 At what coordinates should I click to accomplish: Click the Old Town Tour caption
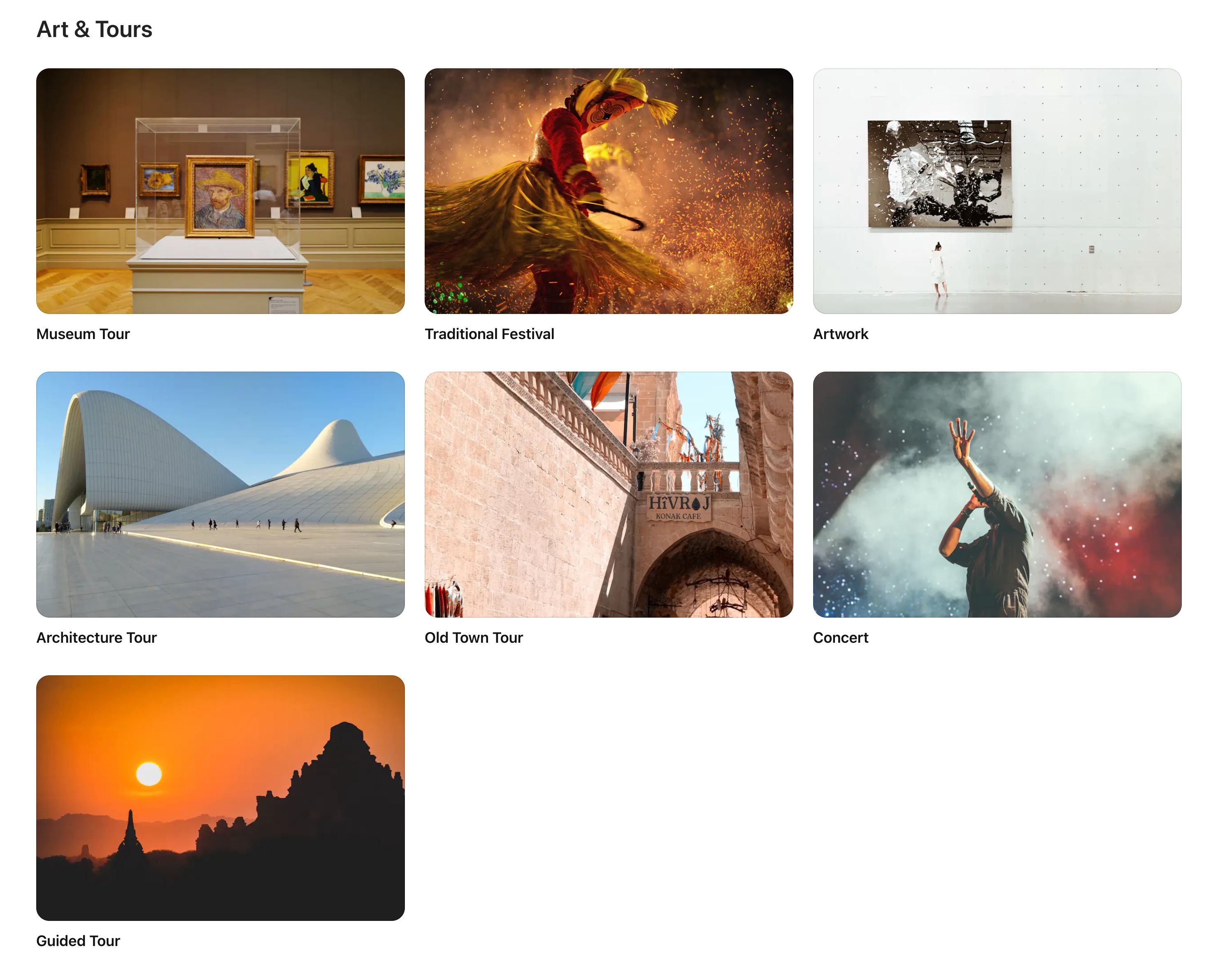[473, 637]
